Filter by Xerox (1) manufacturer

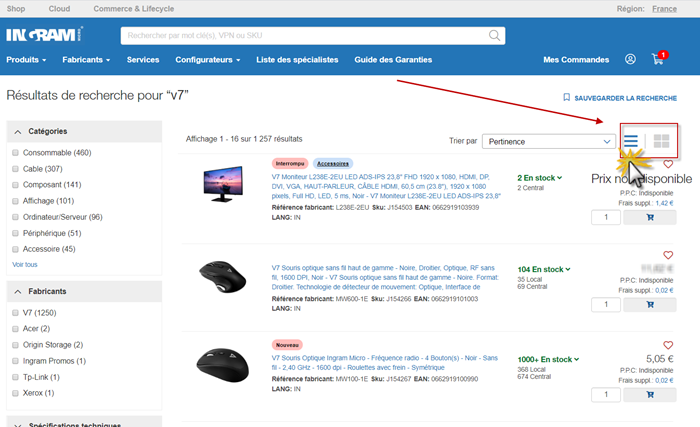[x=15, y=393]
